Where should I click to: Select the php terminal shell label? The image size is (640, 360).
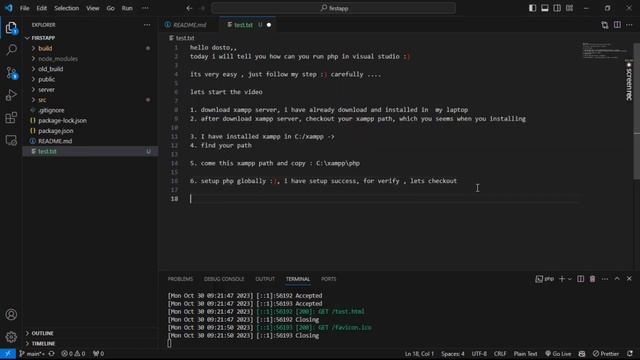coord(545,279)
